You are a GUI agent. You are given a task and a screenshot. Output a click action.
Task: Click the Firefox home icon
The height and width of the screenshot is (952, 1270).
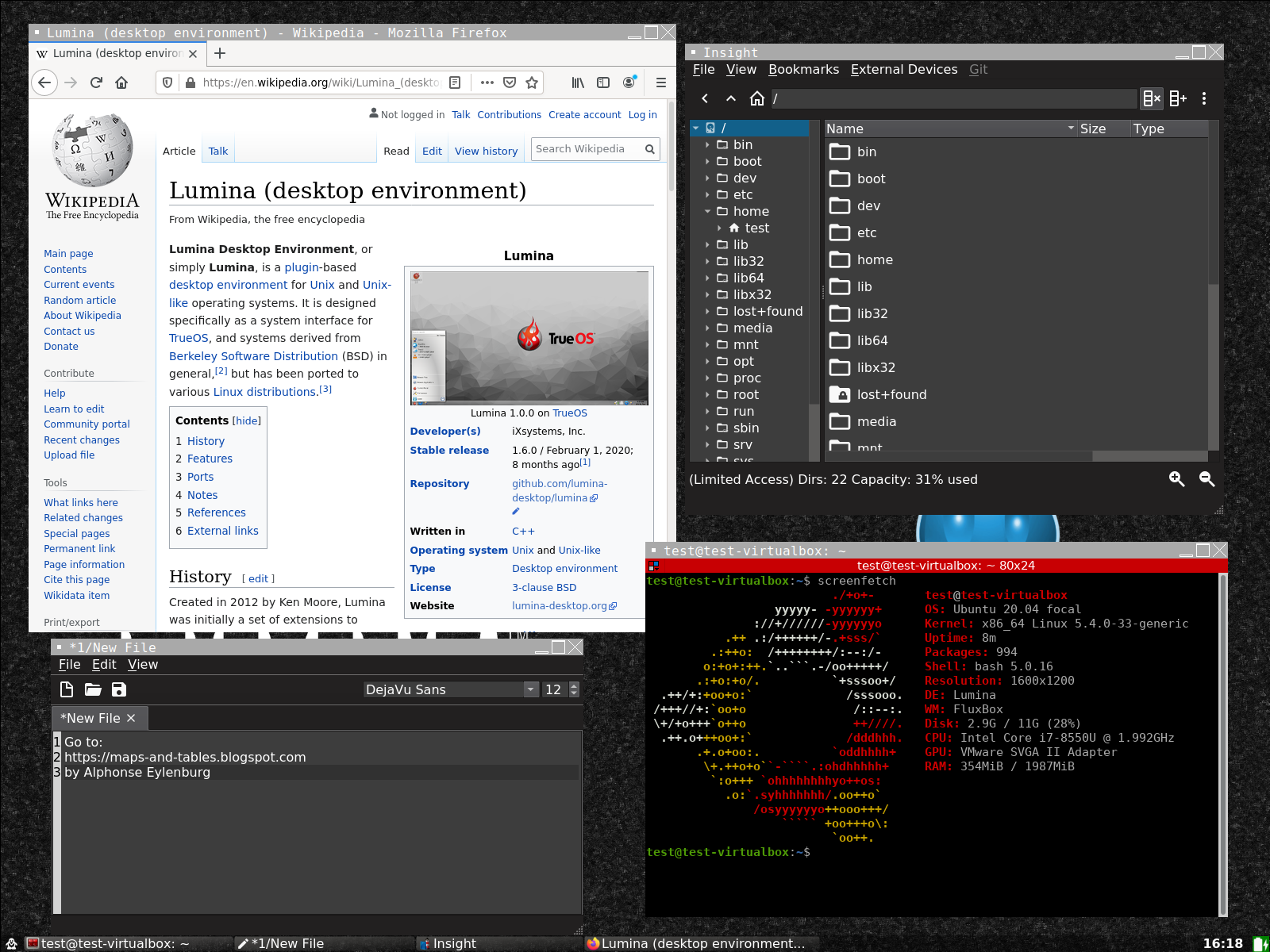pyautogui.click(x=121, y=83)
